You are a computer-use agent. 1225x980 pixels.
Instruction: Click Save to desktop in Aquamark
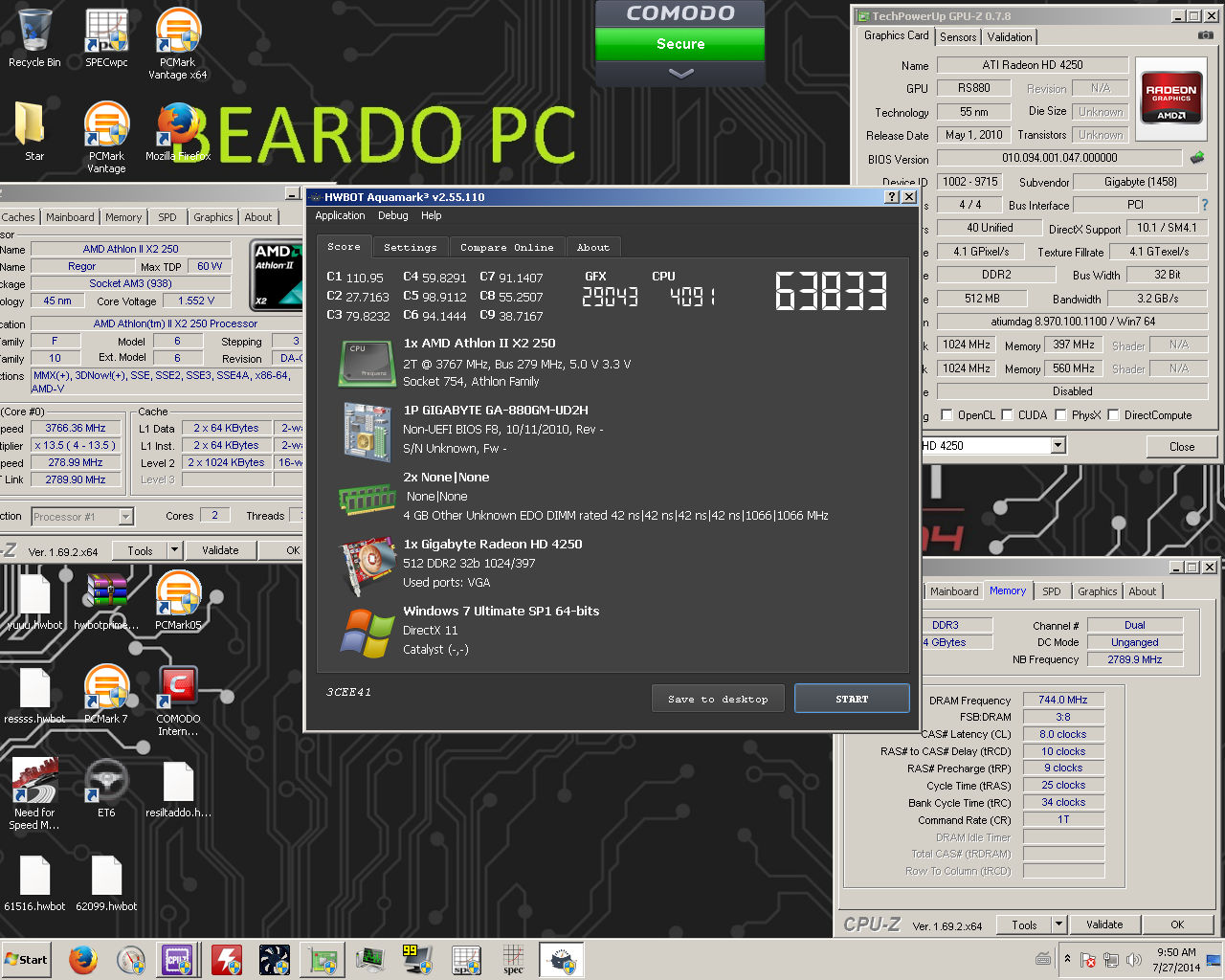[x=718, y=699]
